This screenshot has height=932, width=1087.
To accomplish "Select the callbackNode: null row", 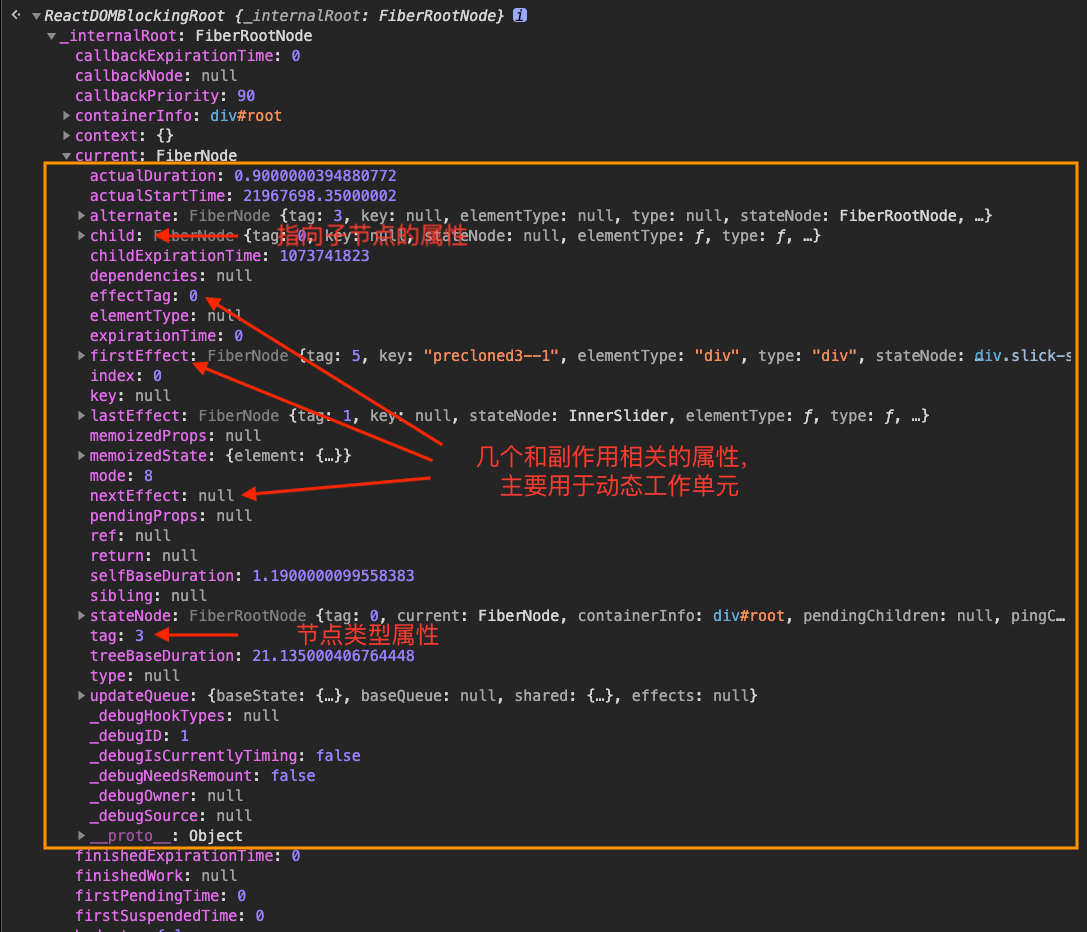I will tap(156, 76).
